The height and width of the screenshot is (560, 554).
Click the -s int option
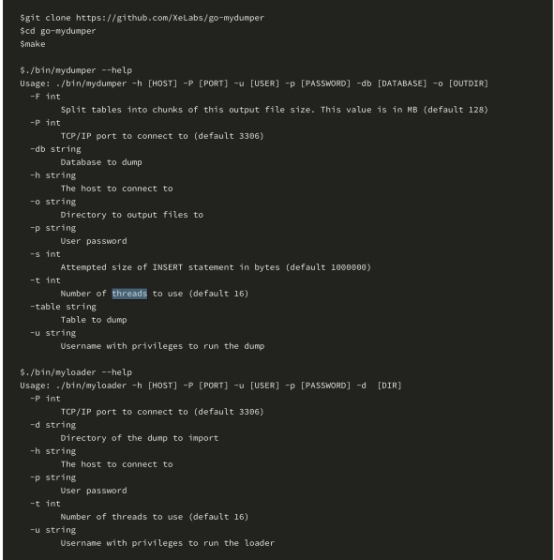(x=45, y=254)
